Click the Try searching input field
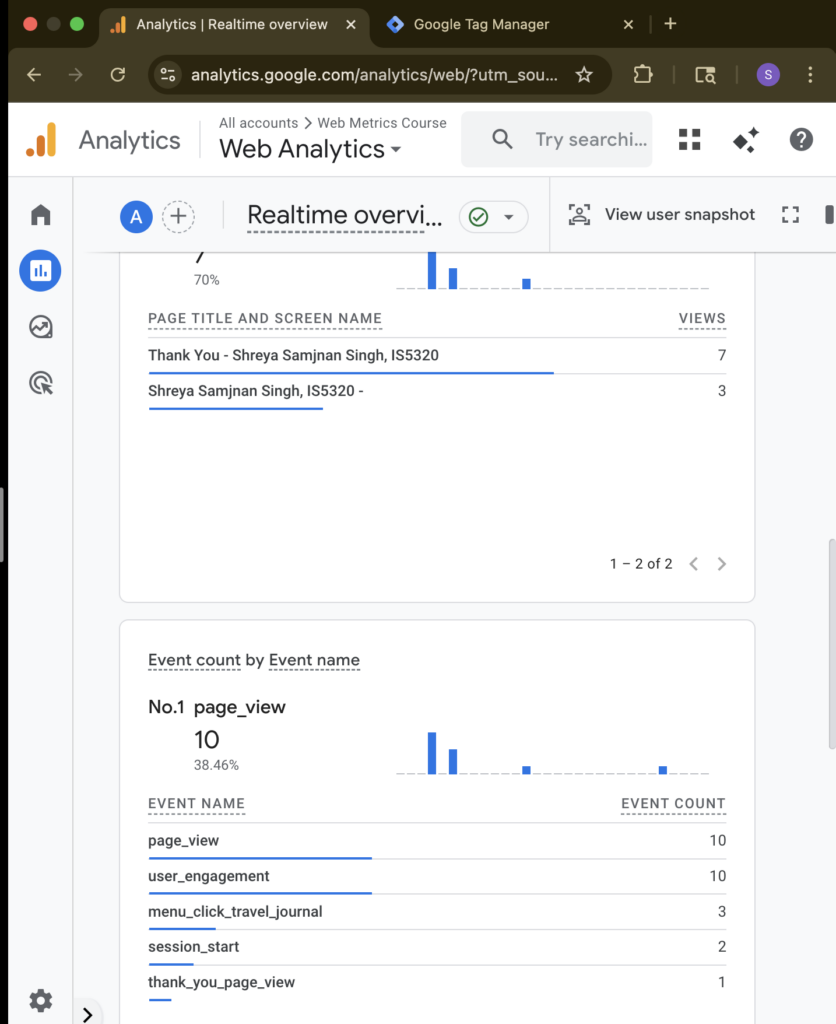This screenshot has height=1024, width=836. pos(590,140)
